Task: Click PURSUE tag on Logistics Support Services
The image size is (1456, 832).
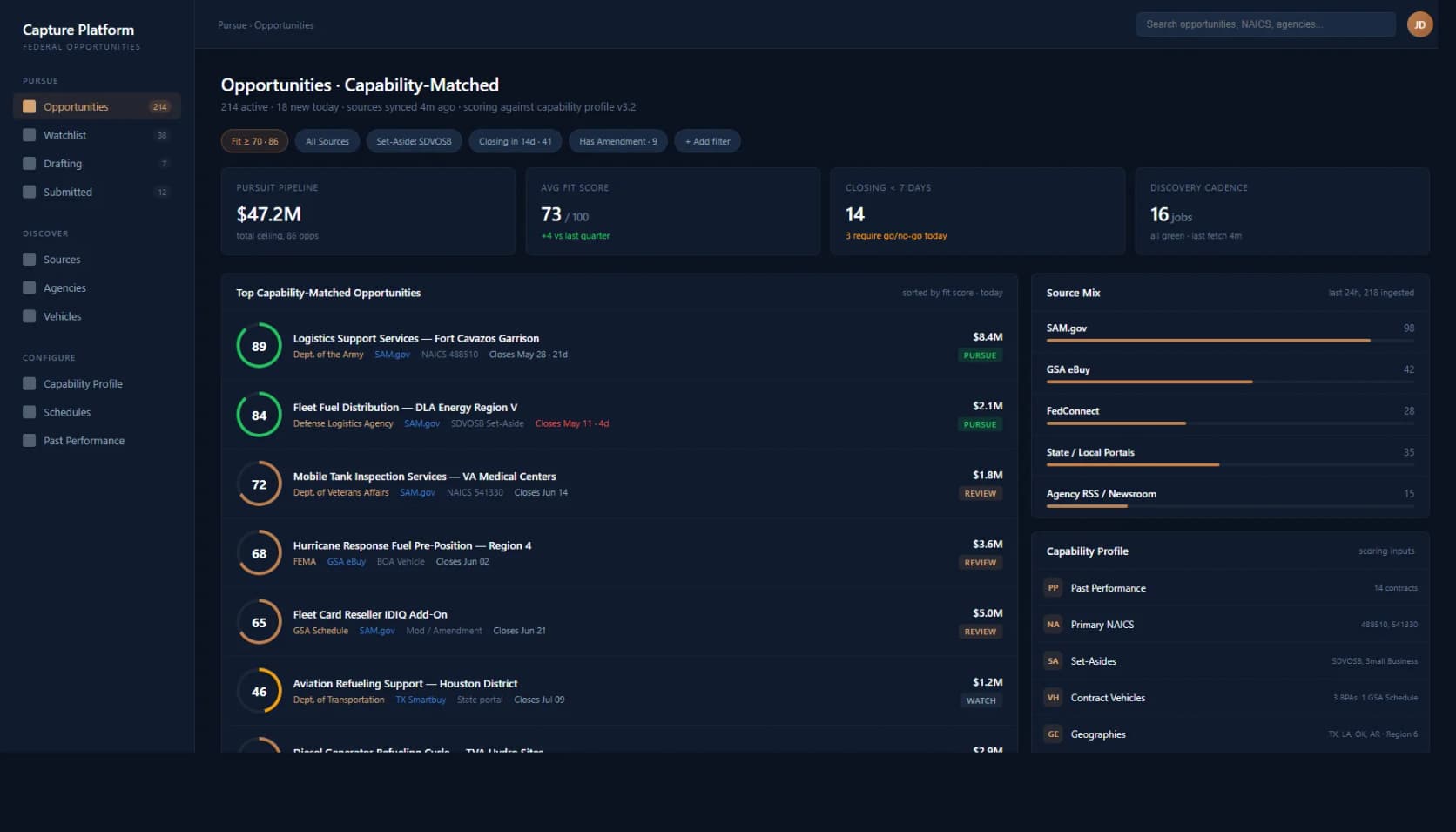Action: click(x=980, y=355)
